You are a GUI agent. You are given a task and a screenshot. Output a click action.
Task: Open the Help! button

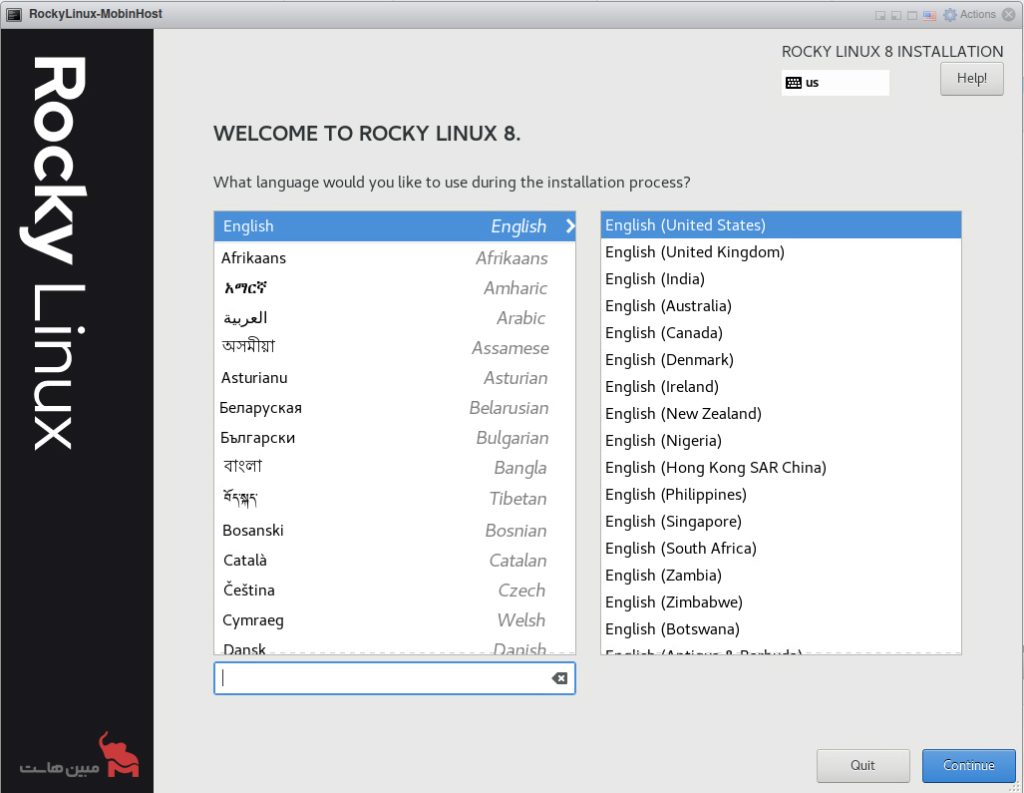pyautogui.click(x=971, y=78)
